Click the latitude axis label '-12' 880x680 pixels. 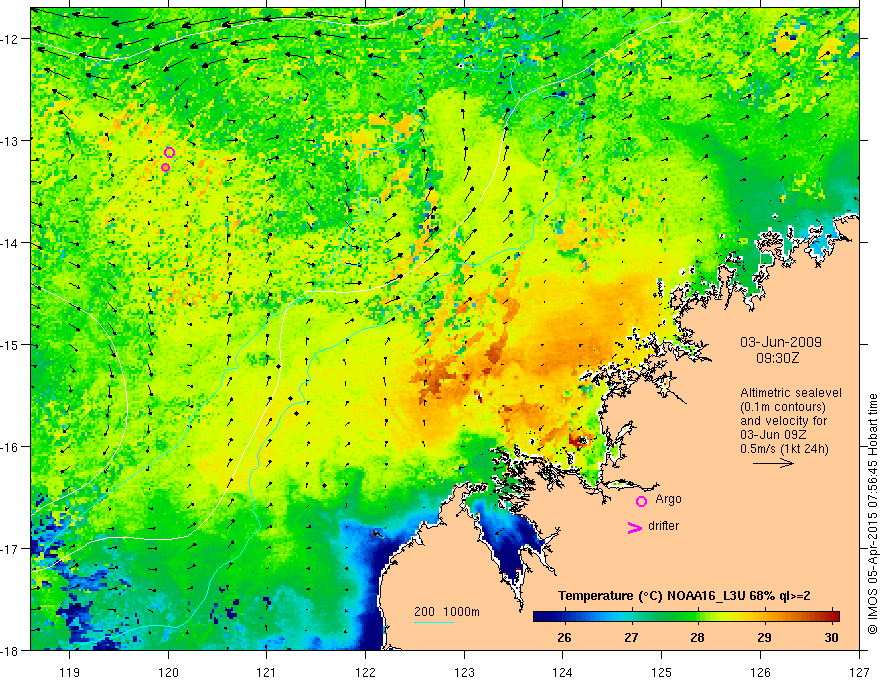(11, 39)
